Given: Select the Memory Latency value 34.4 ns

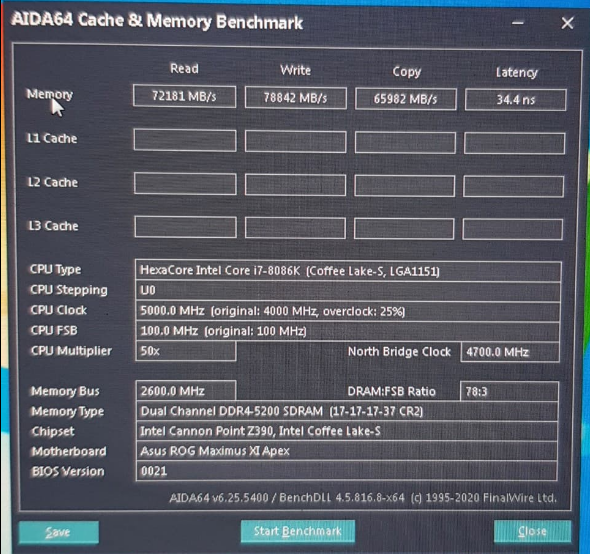Looking at the screenshot, I should 515,100.
